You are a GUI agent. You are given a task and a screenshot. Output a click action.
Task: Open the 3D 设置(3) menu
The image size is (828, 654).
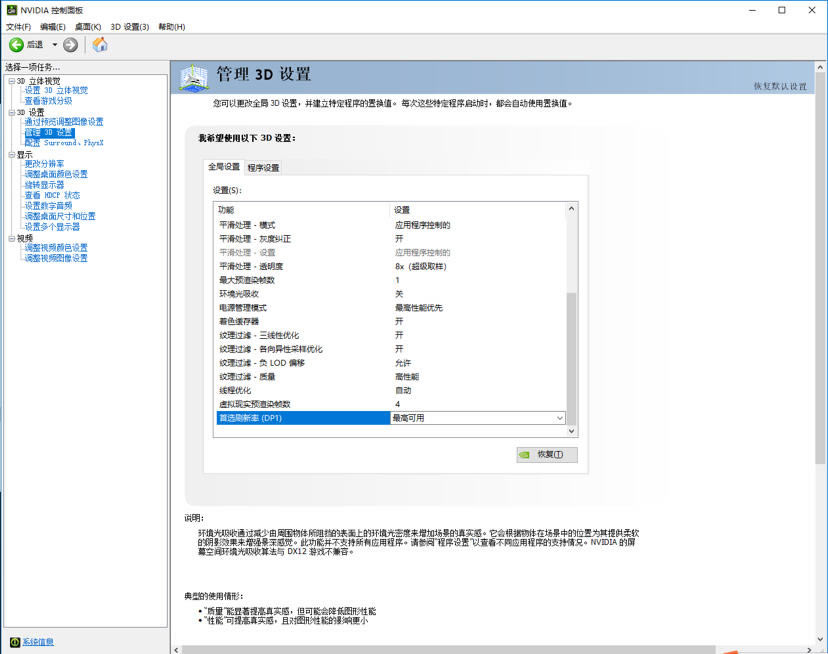pos(130,26)
